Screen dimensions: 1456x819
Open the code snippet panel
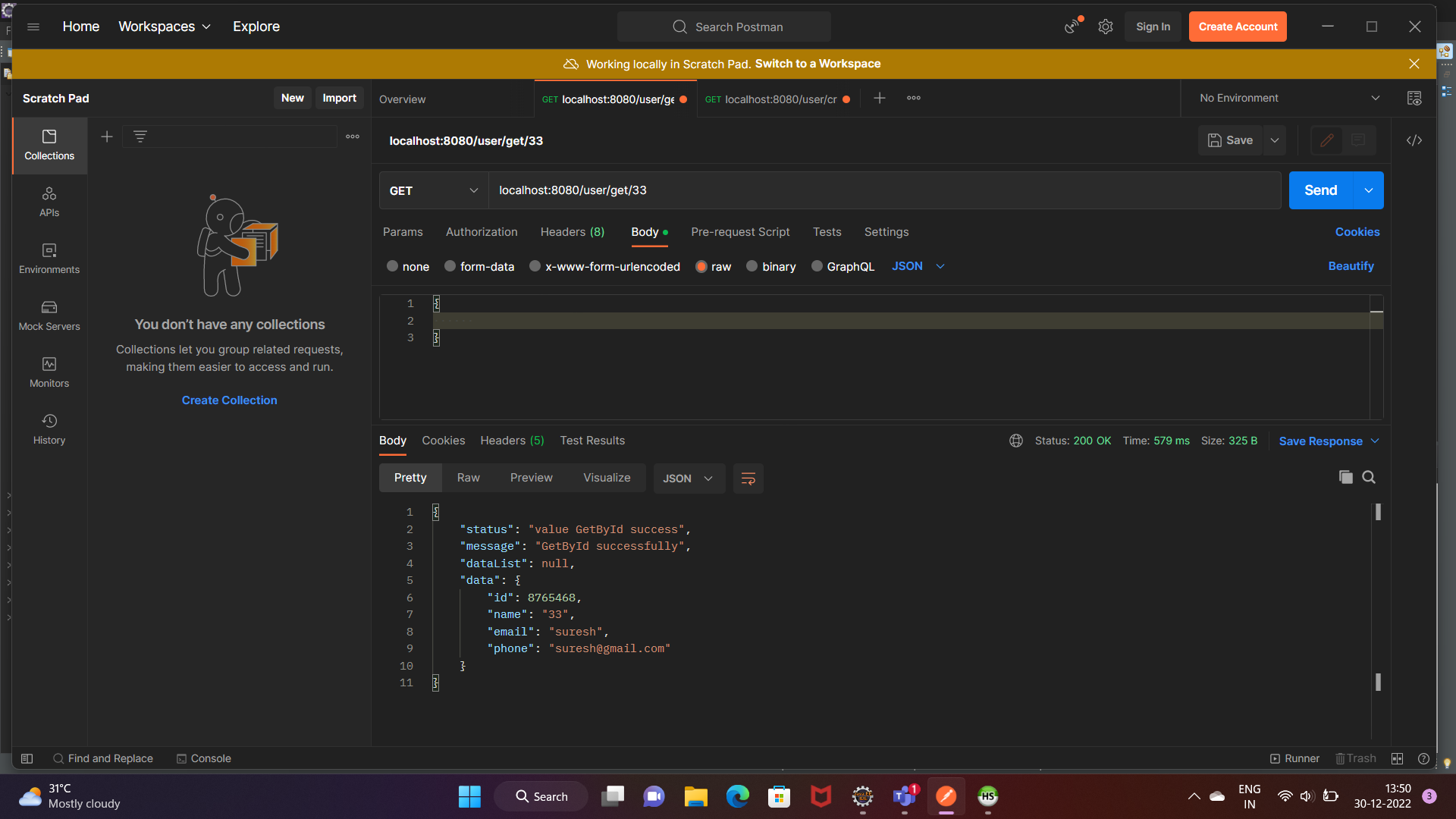[1414, 140]
